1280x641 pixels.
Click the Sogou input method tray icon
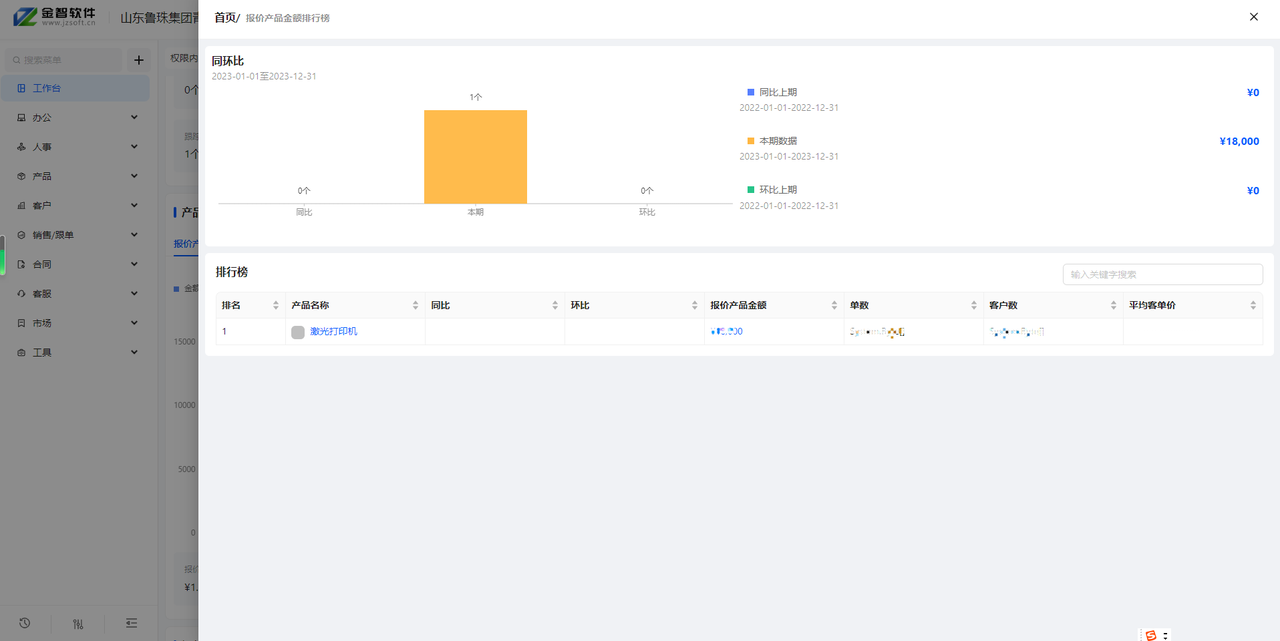pyautogui.click(x=1151, y=634)
